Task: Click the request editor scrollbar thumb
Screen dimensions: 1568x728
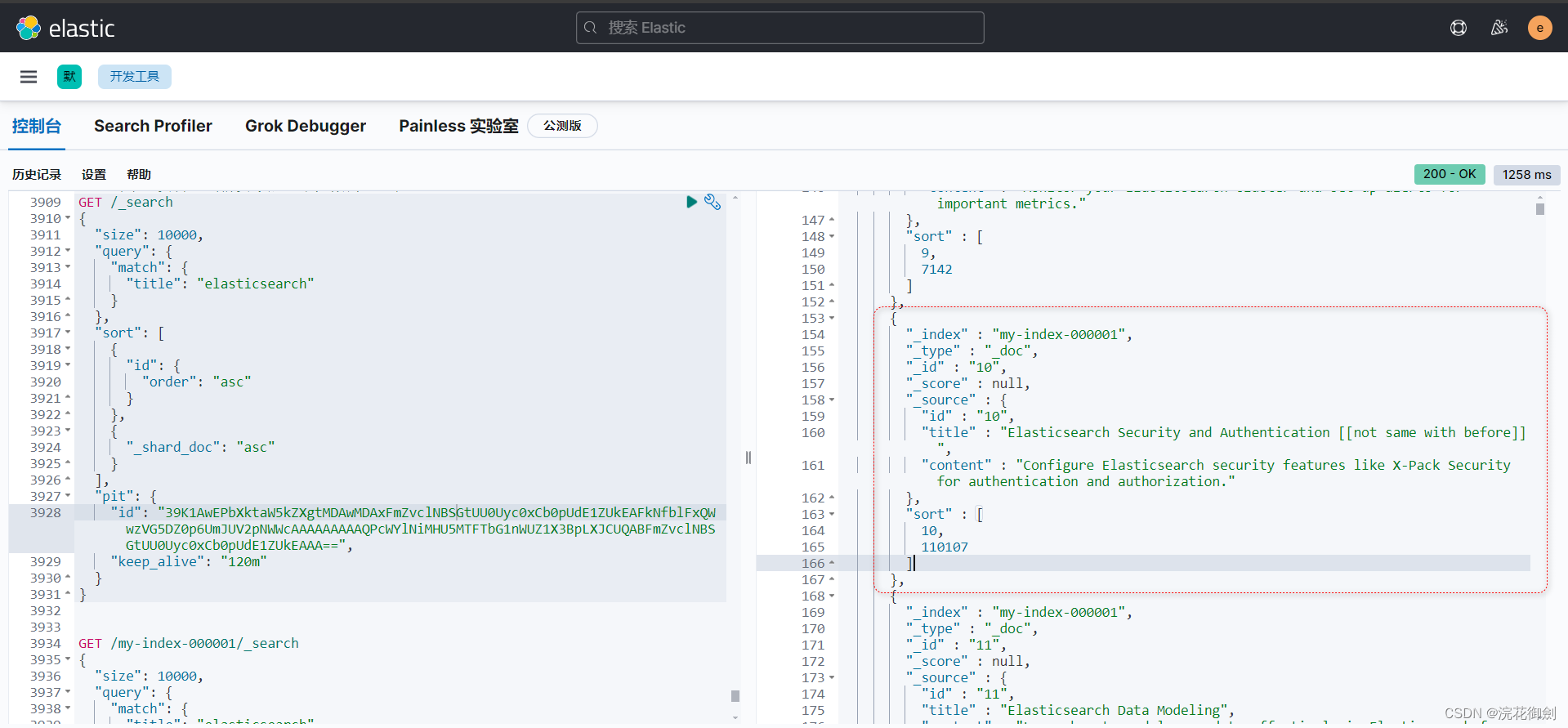Action: [735, 696]
